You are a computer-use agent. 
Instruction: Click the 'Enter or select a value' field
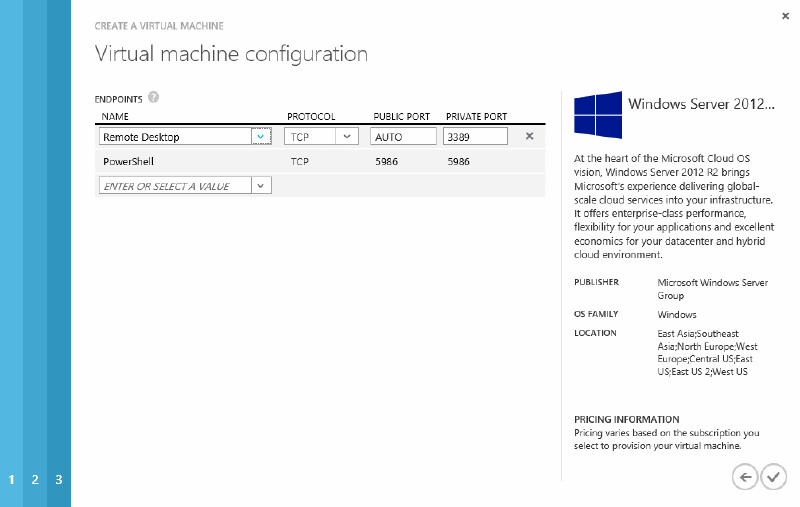click(175, 185)
